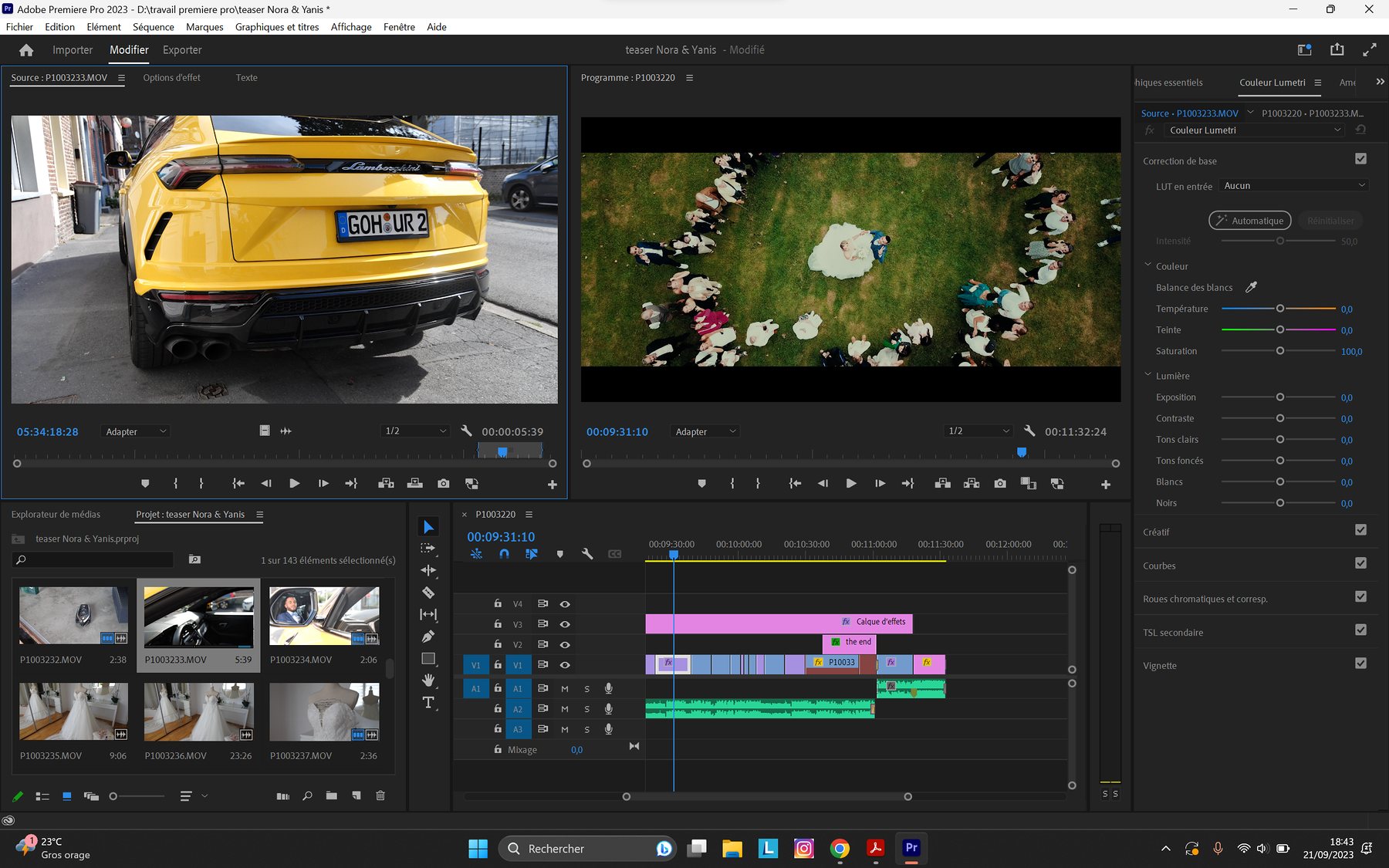1389x868 pixels.
Task: Adjust the Exposition slider handle
Action: point(1279,397)
